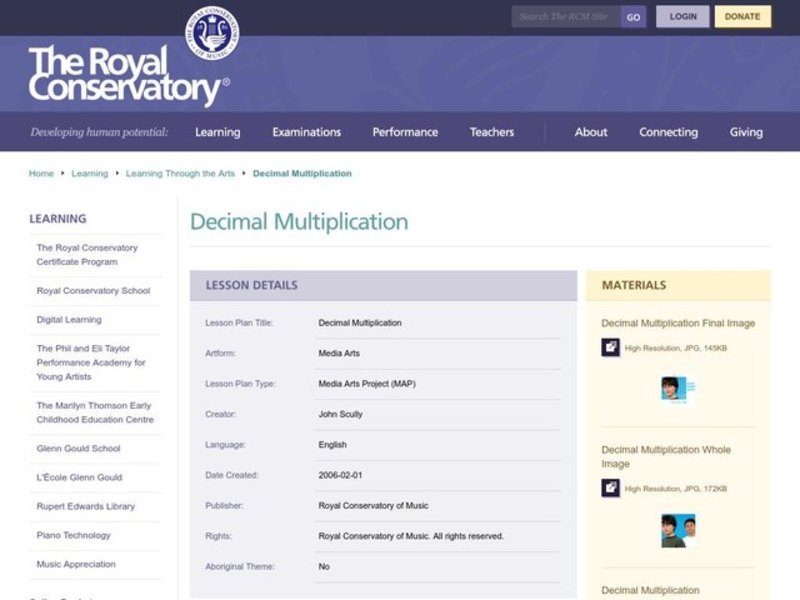Click the search GO button

(x=631, y=16)
